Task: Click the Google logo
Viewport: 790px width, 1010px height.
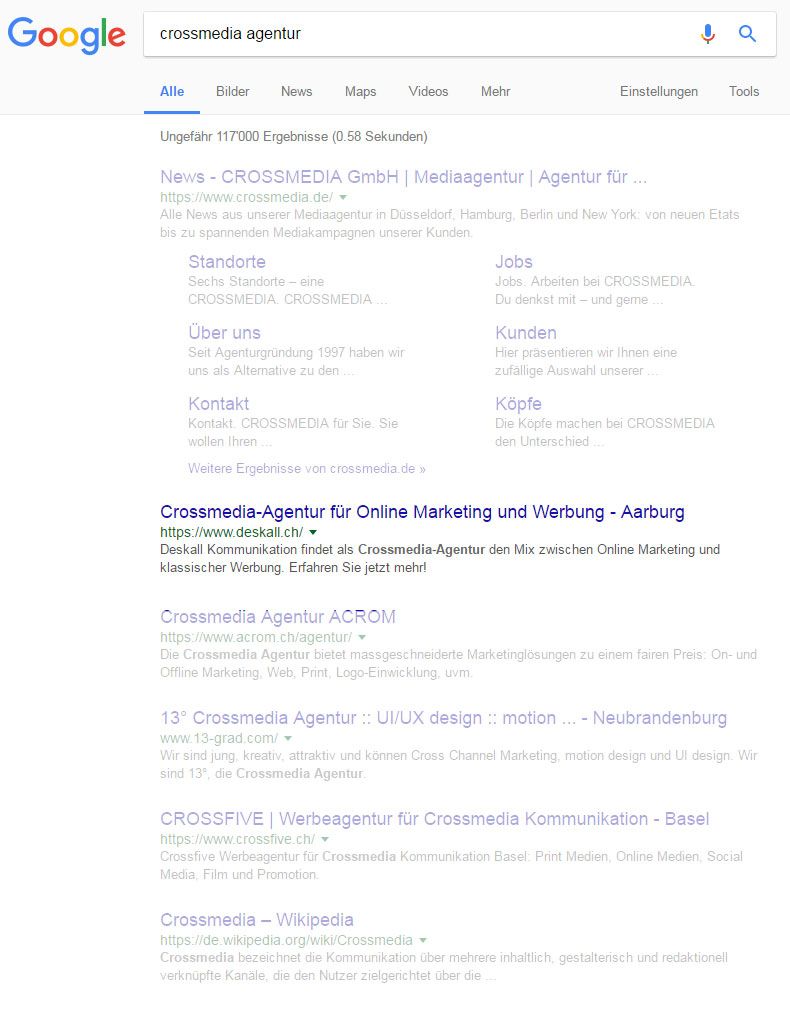Action: tap(66, 35)
